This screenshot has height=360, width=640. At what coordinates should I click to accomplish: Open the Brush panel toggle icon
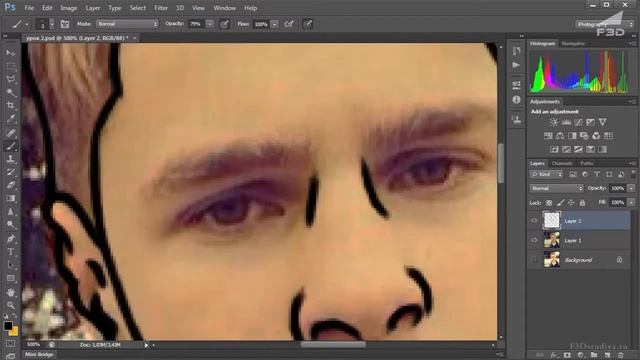pyautogui.click(x=64, y=24)
